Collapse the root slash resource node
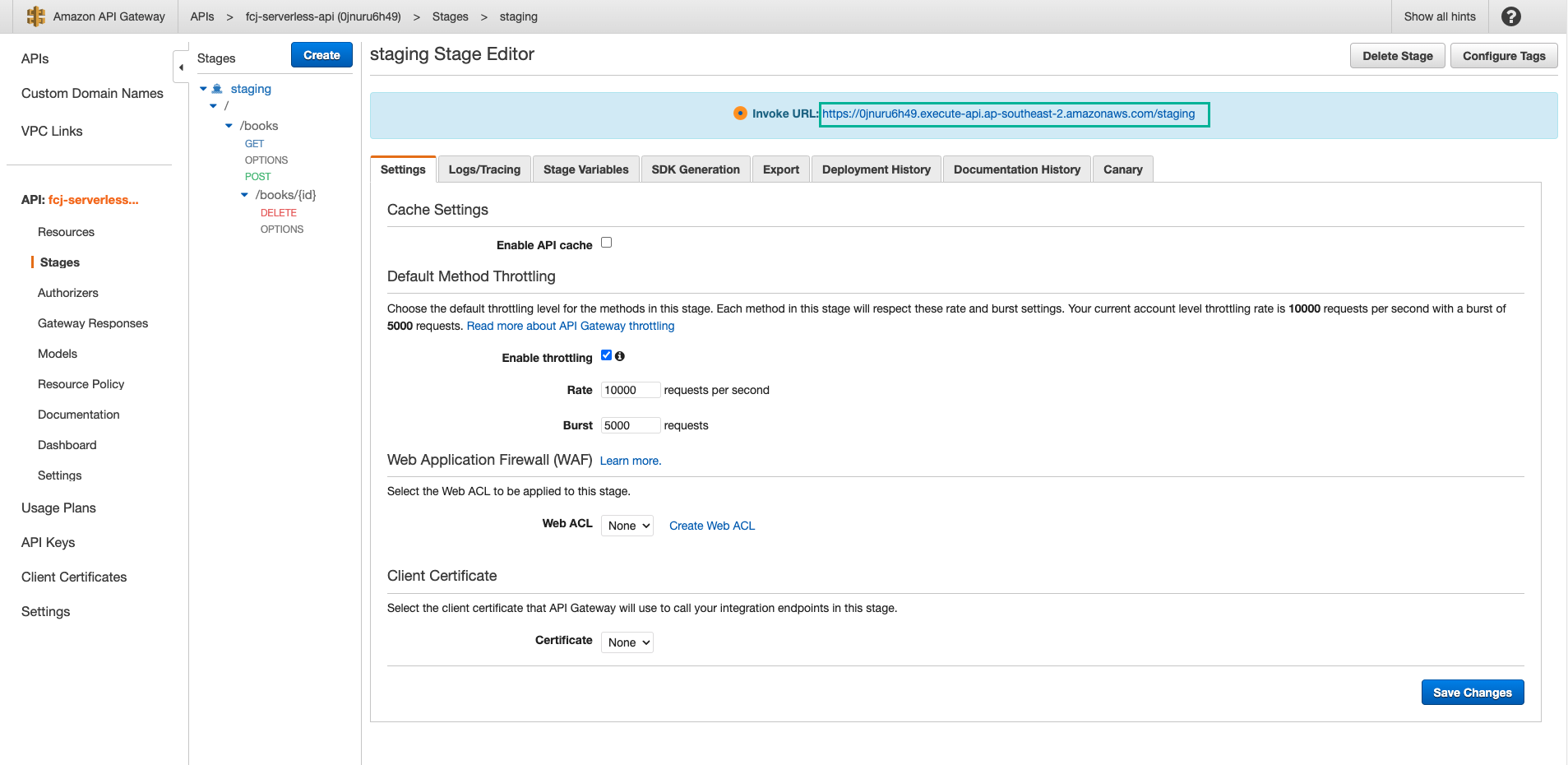 pos(214,106)
